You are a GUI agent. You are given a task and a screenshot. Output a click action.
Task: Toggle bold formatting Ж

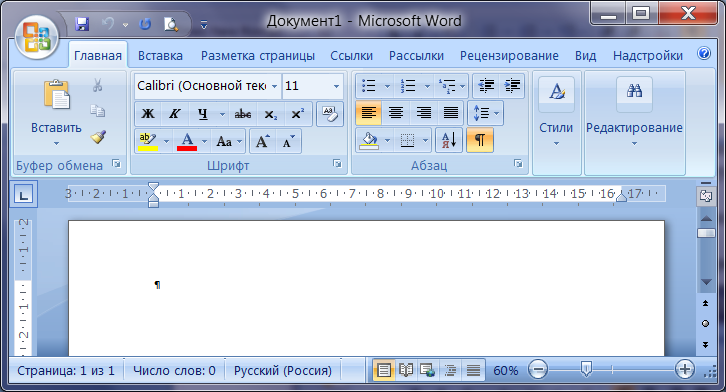click(x=148, y=114)
